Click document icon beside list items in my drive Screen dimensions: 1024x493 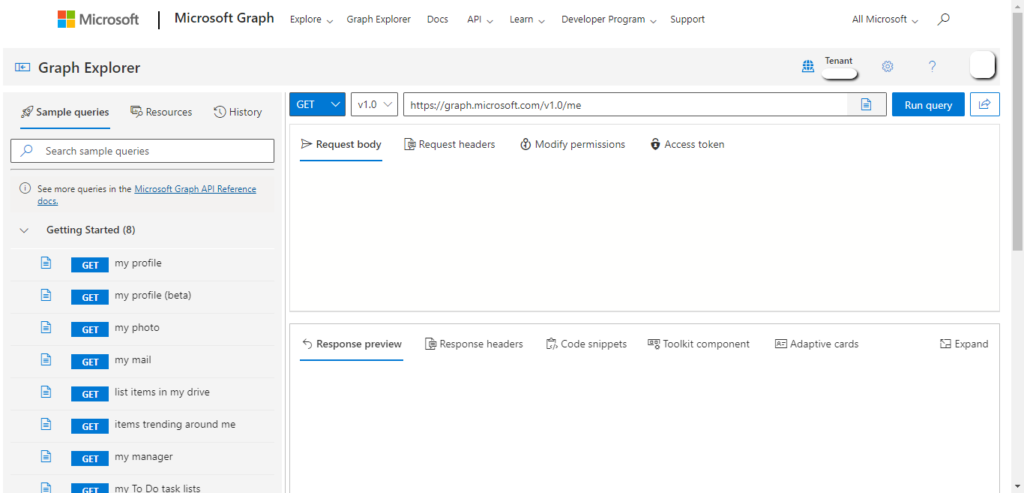(46, 392)
